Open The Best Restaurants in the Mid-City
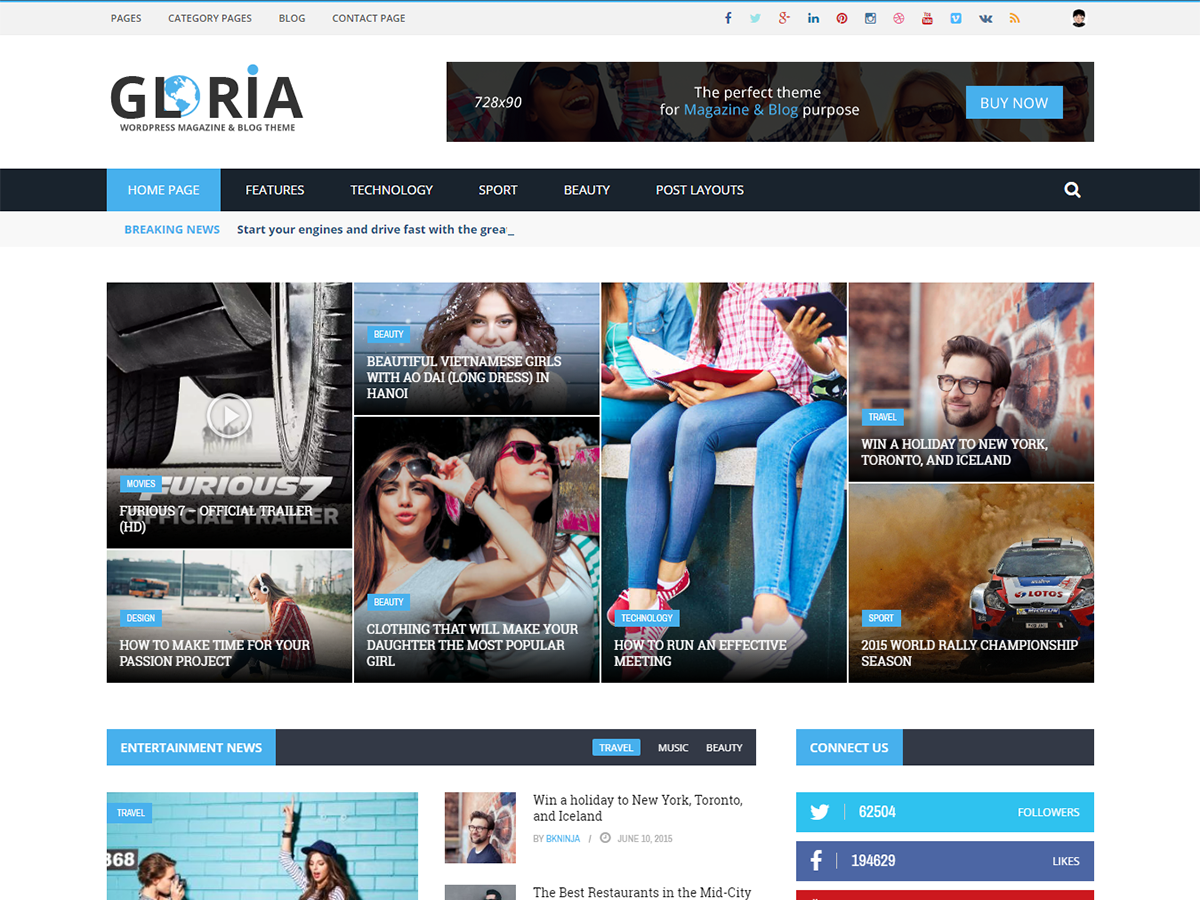This screenshot has width=1200, height=900. pos(642,892)
